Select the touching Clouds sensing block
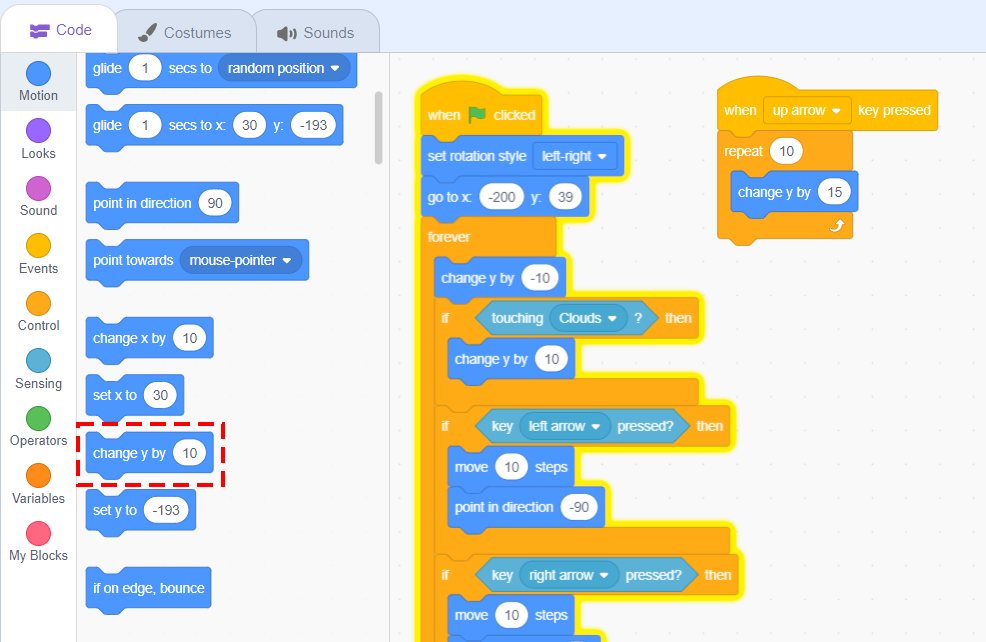This screenshot has height=642, width=986. 567,318
